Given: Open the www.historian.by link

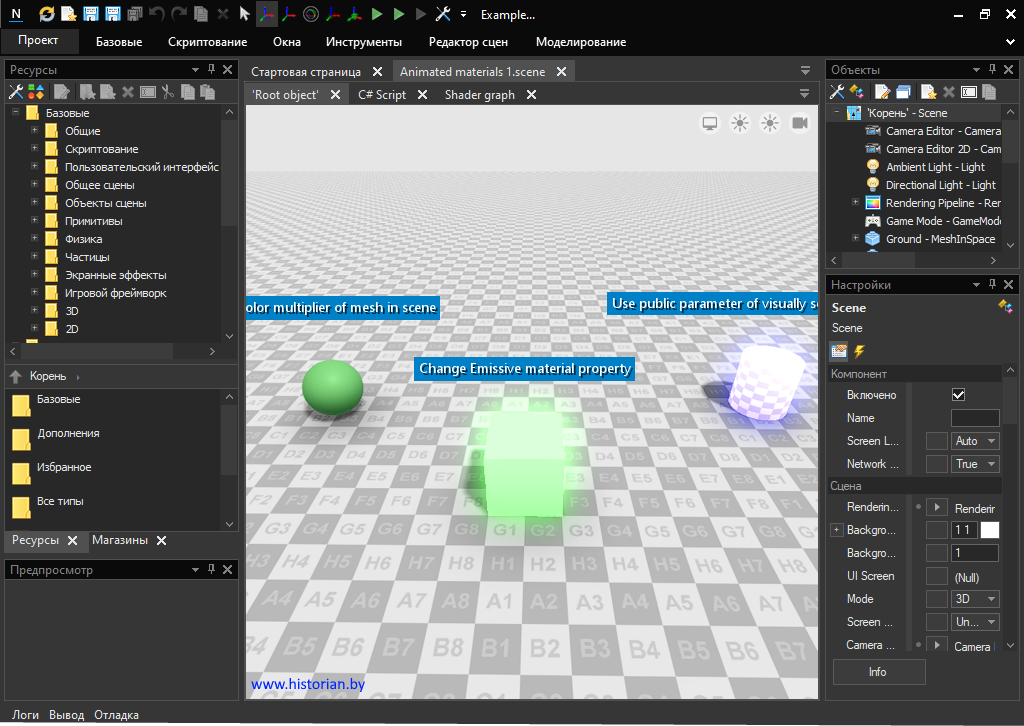Looking at the screenshot, I should coord(306,685).
